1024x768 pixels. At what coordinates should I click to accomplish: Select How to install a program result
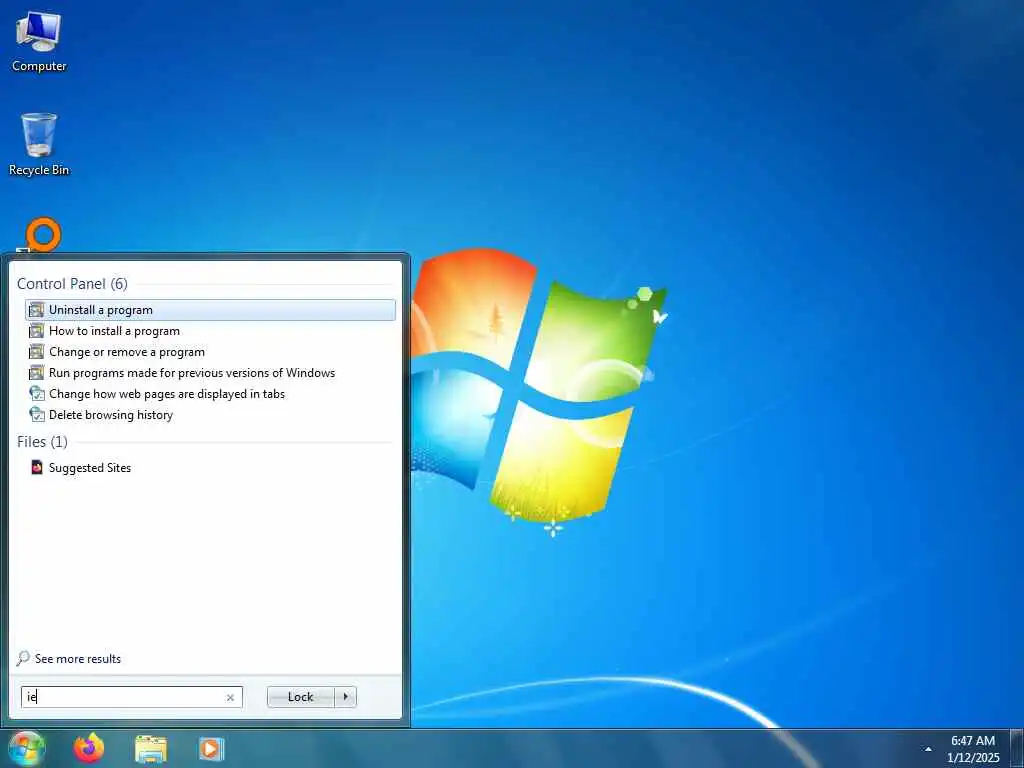click(210, 331)
